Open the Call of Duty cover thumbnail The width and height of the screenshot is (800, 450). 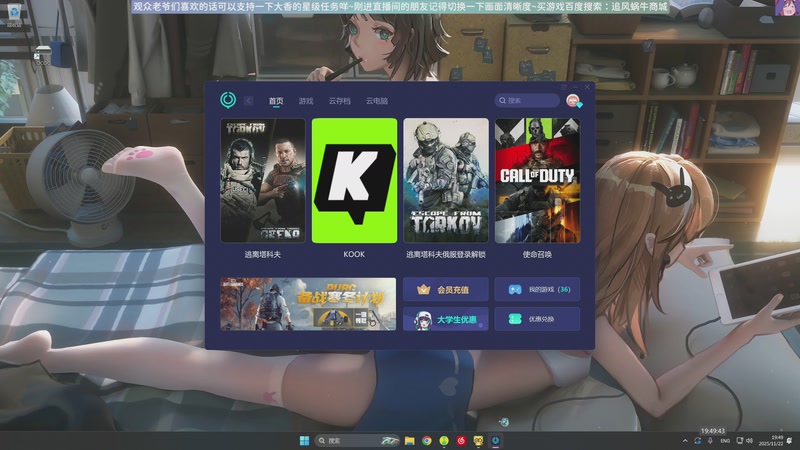point(537,181)
